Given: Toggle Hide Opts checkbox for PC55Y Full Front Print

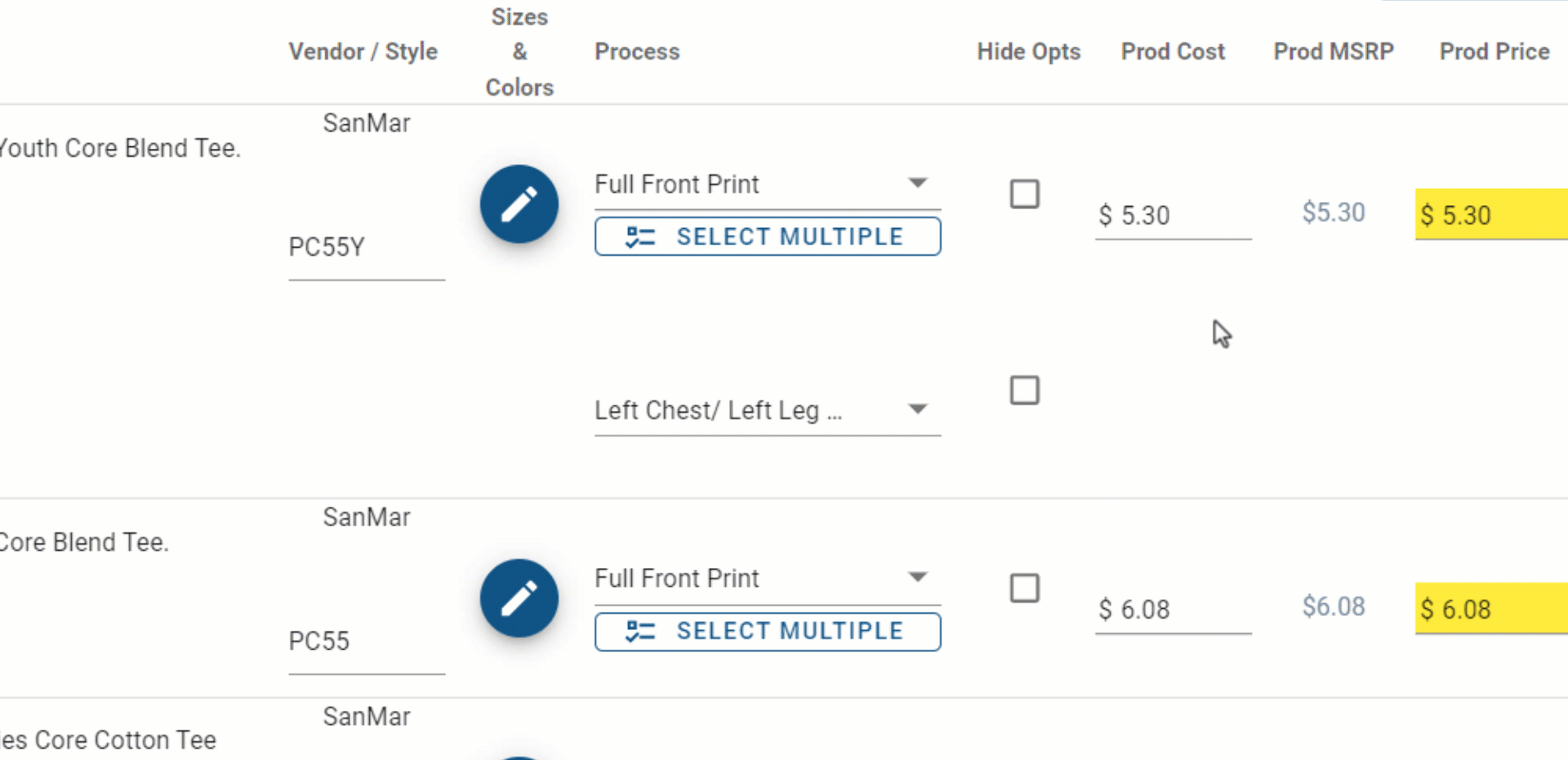Looking at the screenshot, I should (1025, 194).
